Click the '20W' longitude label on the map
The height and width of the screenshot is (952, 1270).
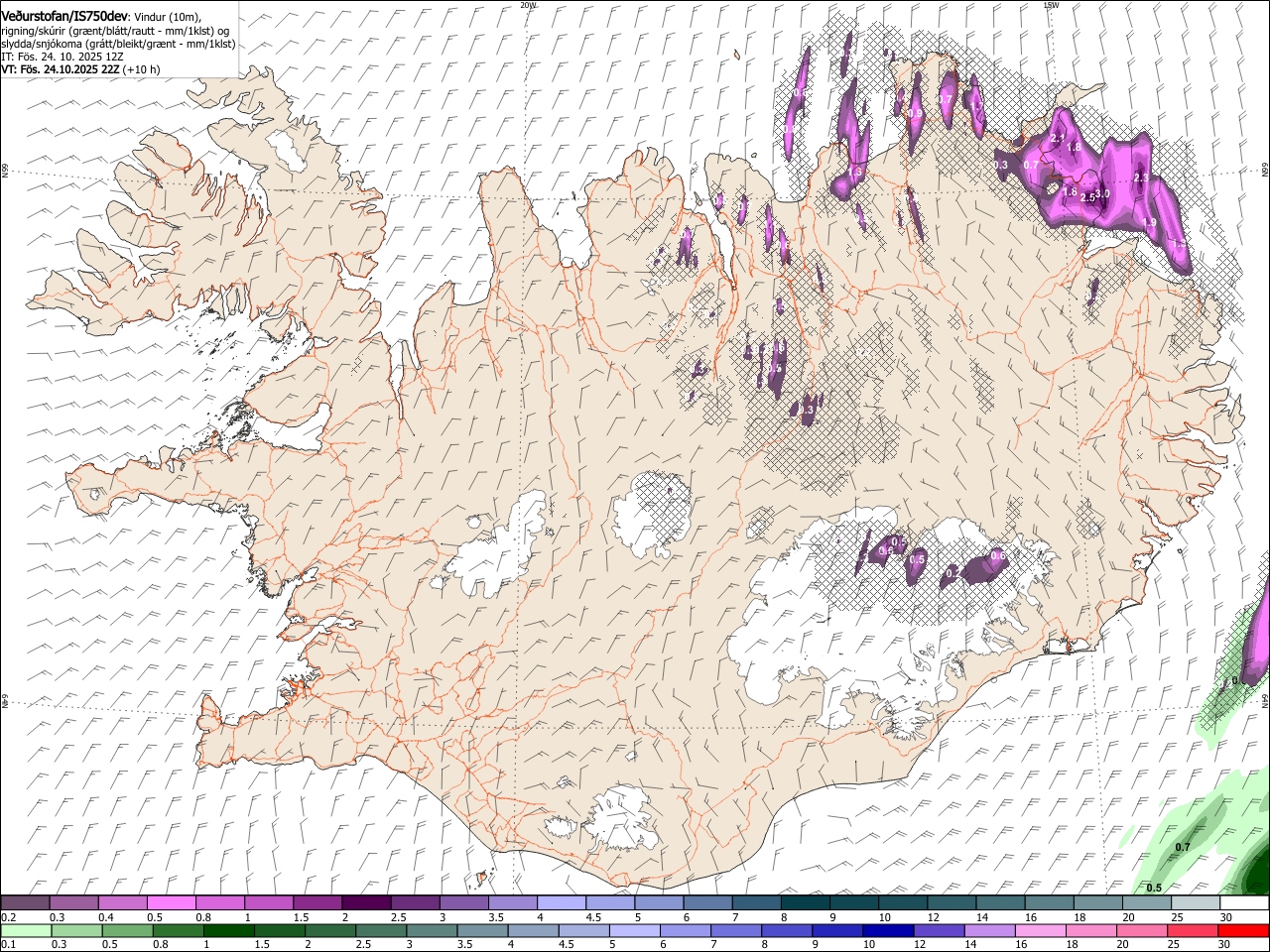pos(528,5)
